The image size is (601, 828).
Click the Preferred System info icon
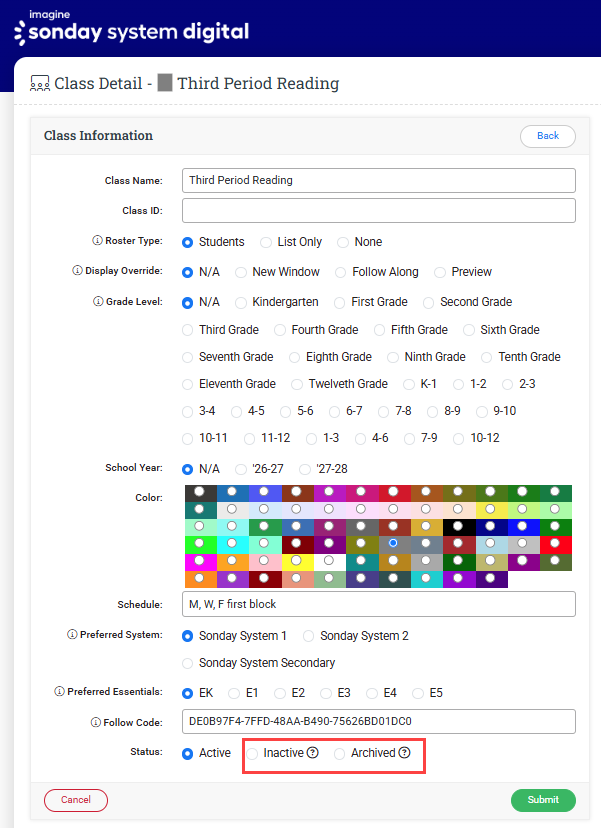pyautogui.click(x=72, y=634)
